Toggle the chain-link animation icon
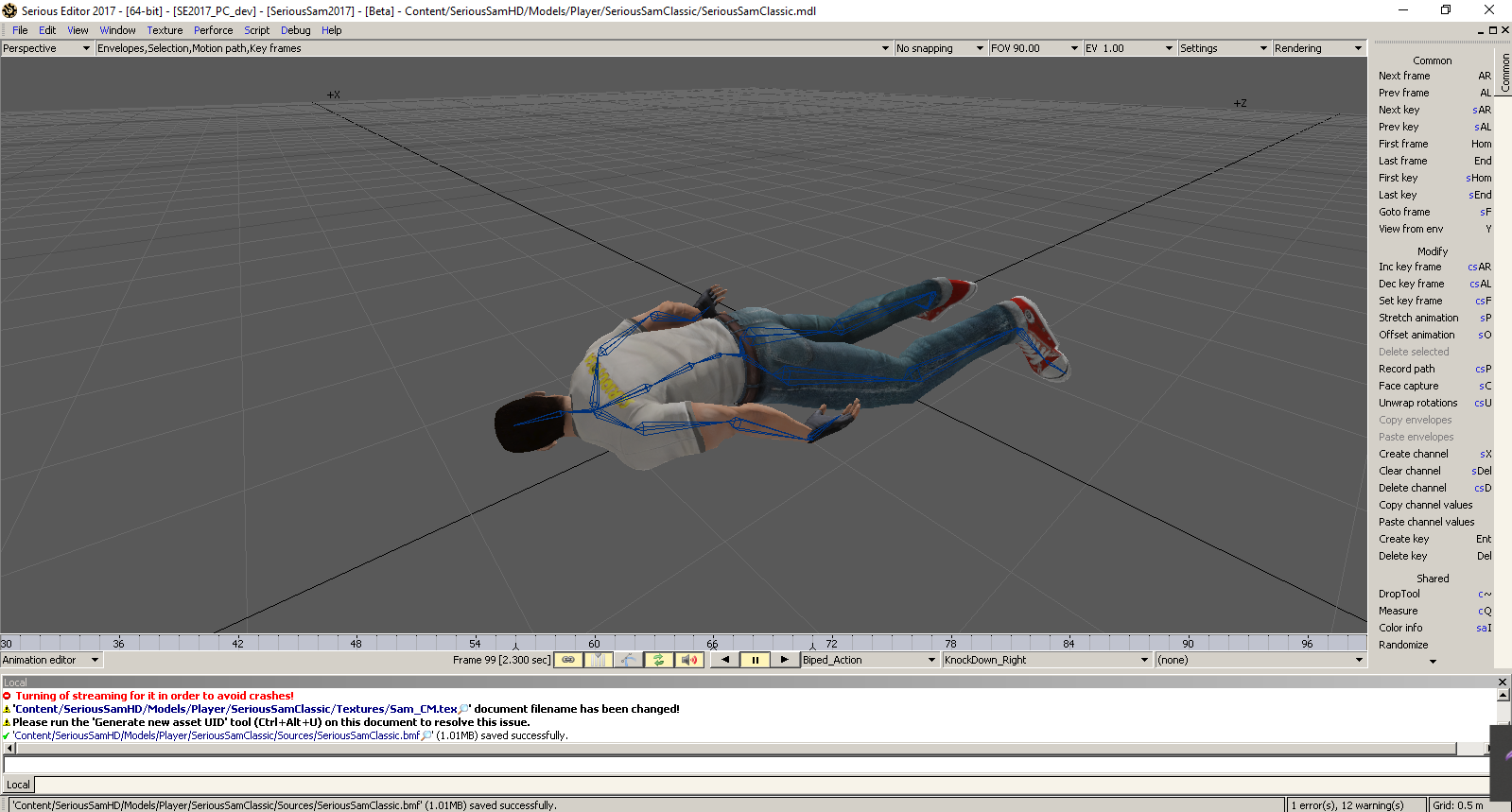1512x812 pixels. (568, 660)
